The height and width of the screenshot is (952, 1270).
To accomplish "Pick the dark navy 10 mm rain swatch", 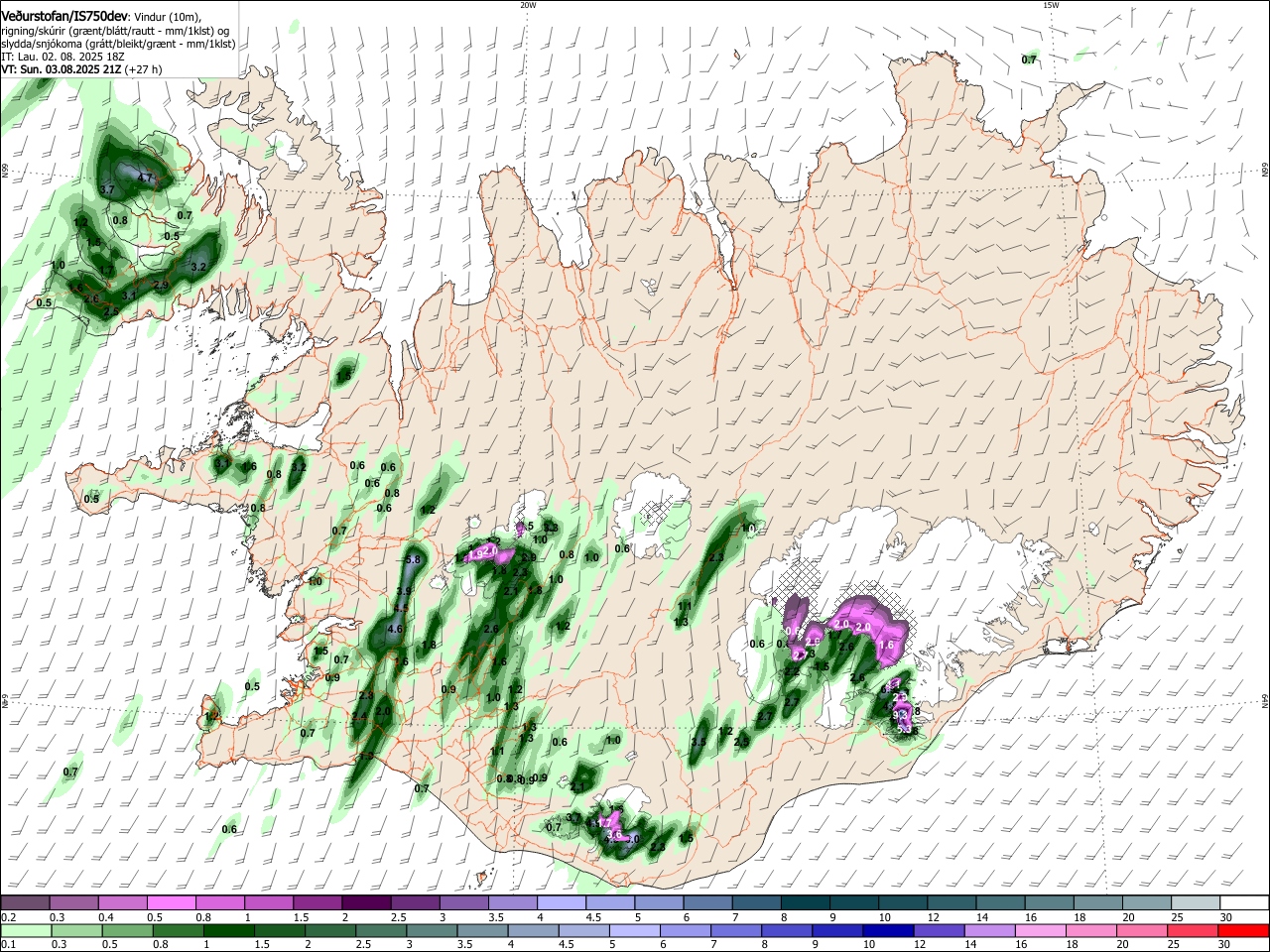I will pyautogui.click(x=886, y=930).
